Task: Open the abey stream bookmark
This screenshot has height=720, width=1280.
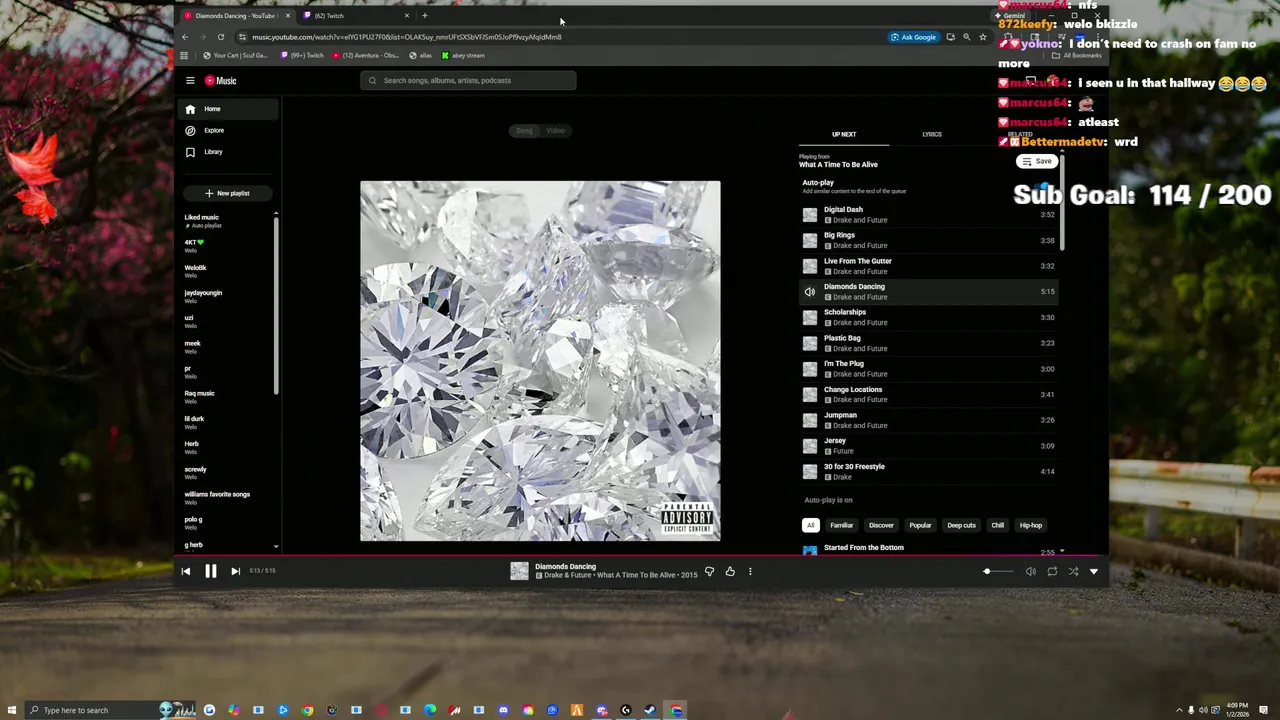Action: point(463,56)
